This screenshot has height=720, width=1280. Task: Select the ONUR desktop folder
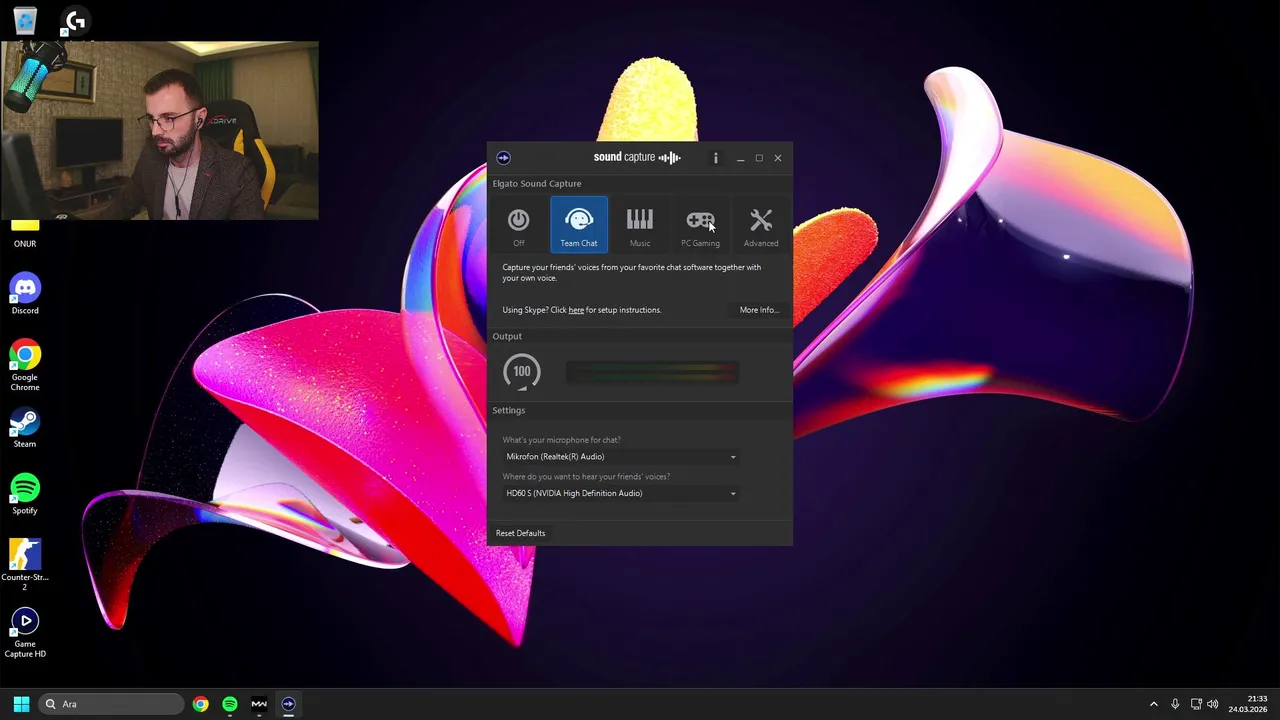pyautogui.click(x=25, y=234)
